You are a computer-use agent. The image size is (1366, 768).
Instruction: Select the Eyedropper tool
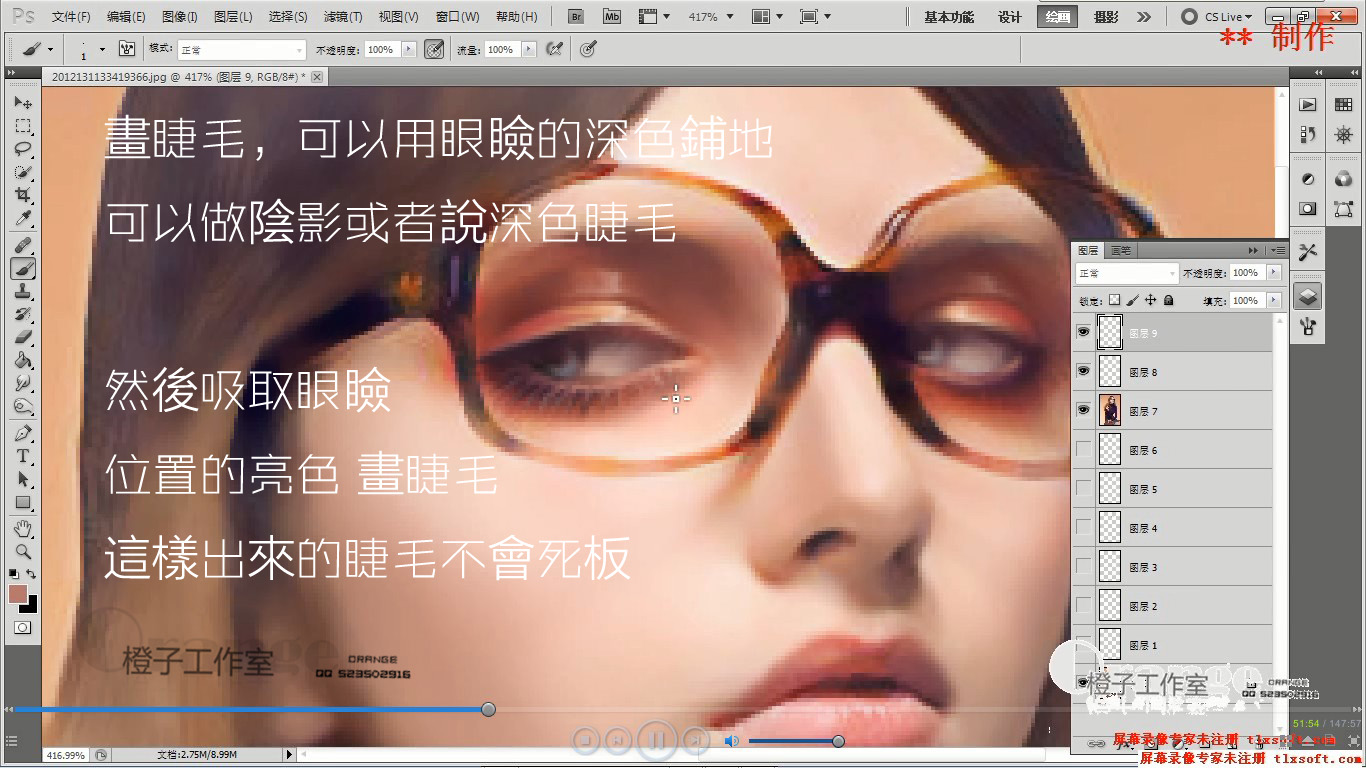click(x=23, y=218)
